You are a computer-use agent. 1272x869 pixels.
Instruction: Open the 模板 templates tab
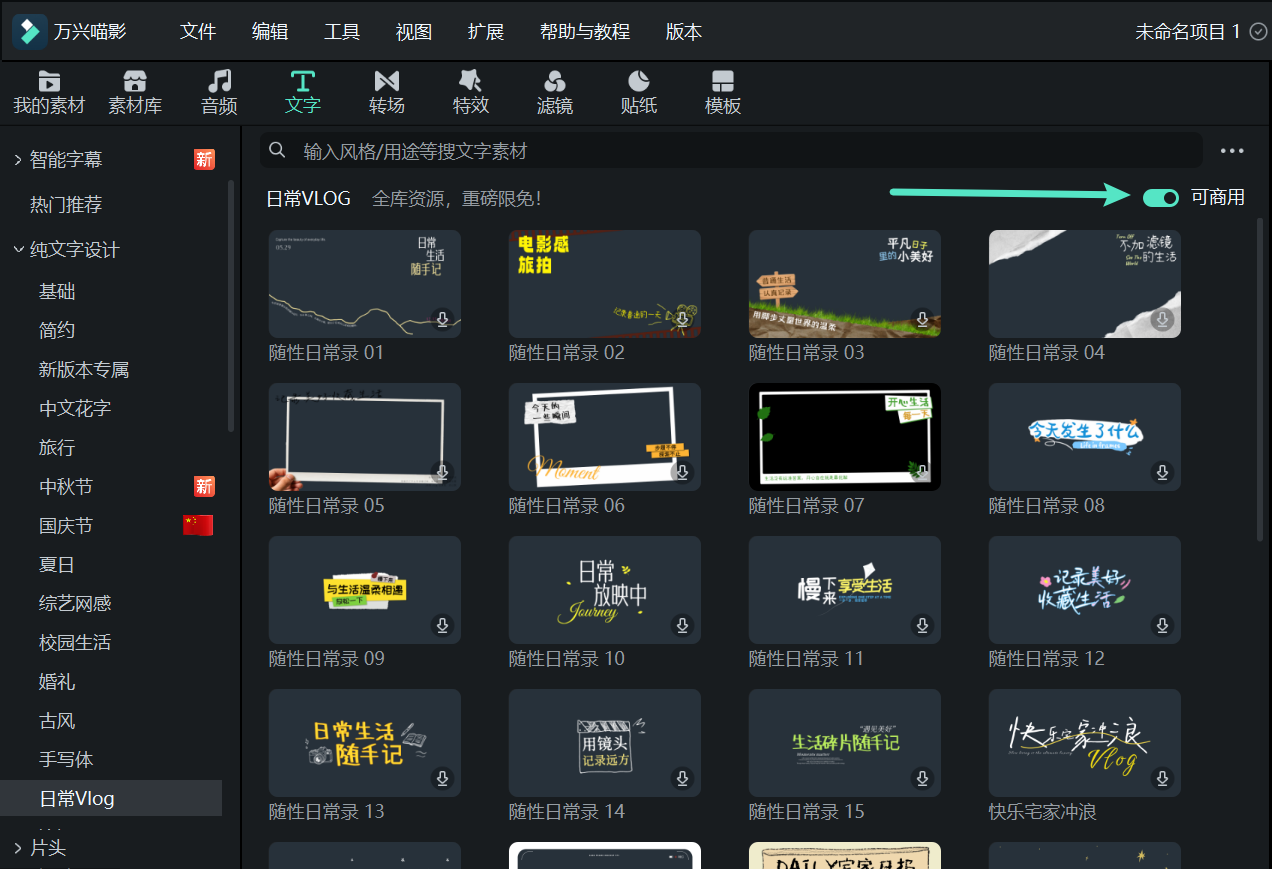point(723,93)
